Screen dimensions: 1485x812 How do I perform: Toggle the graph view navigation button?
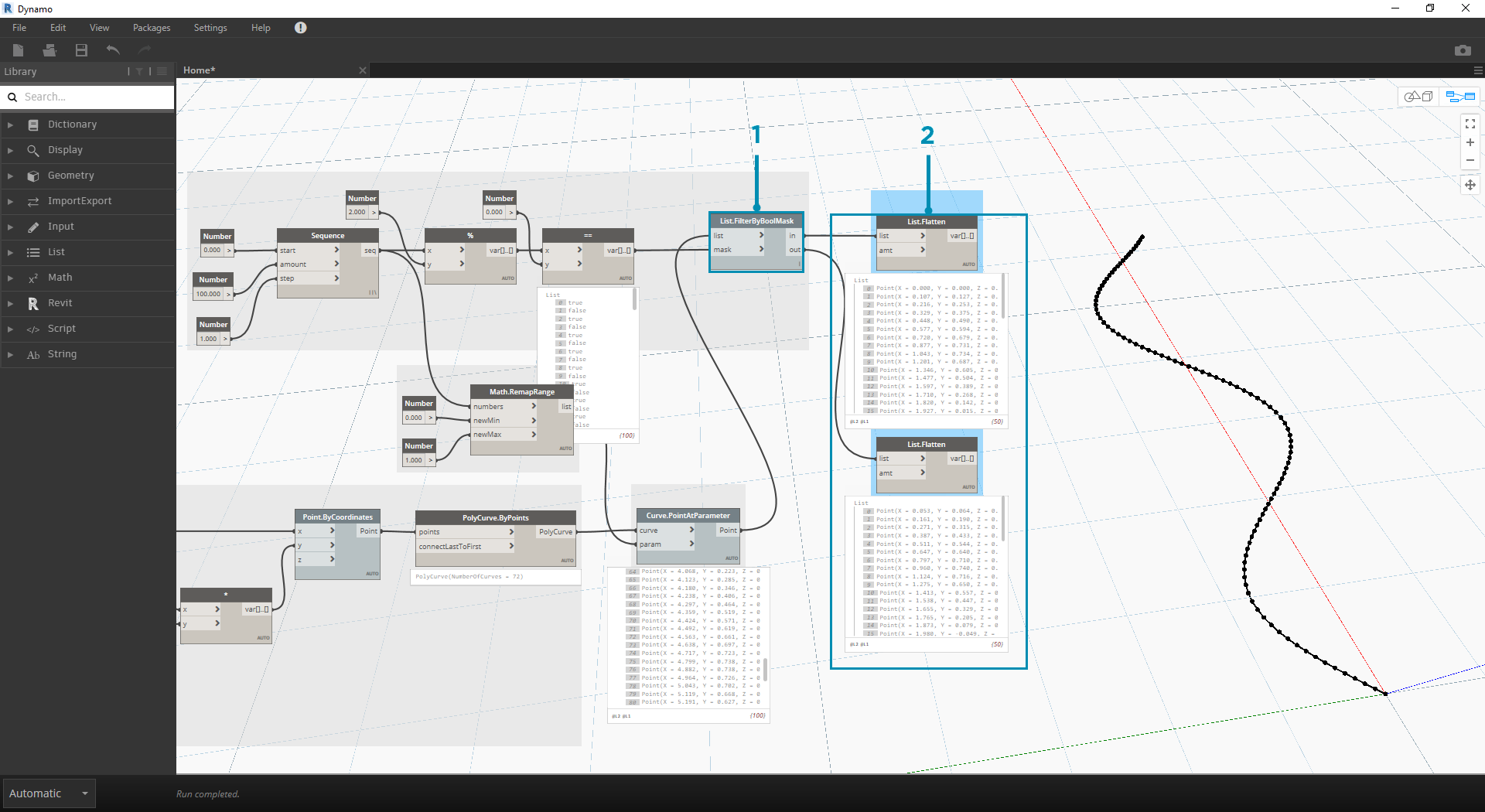[x=1460, y=97]
